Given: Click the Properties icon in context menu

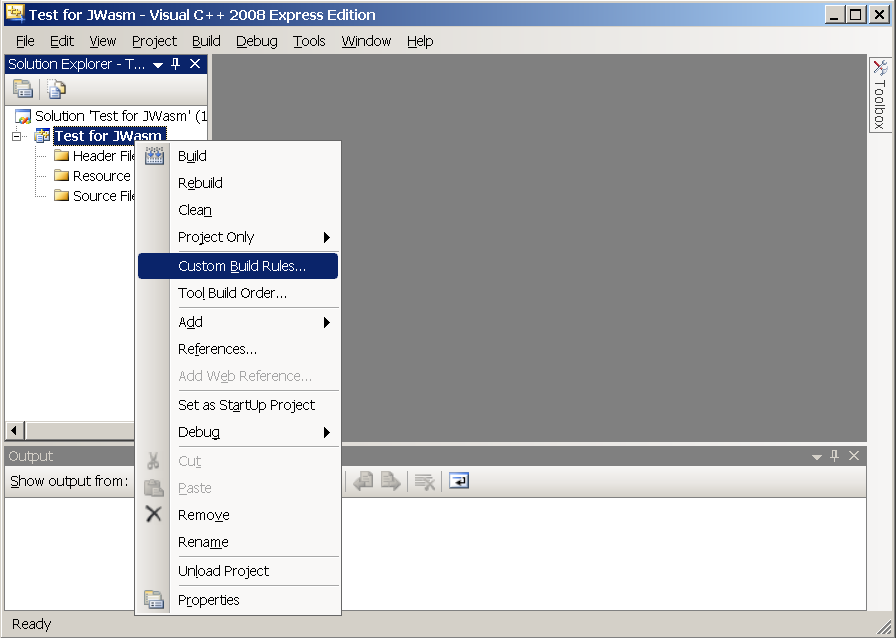Looking at the screenshot, I should tap(154, 599).
